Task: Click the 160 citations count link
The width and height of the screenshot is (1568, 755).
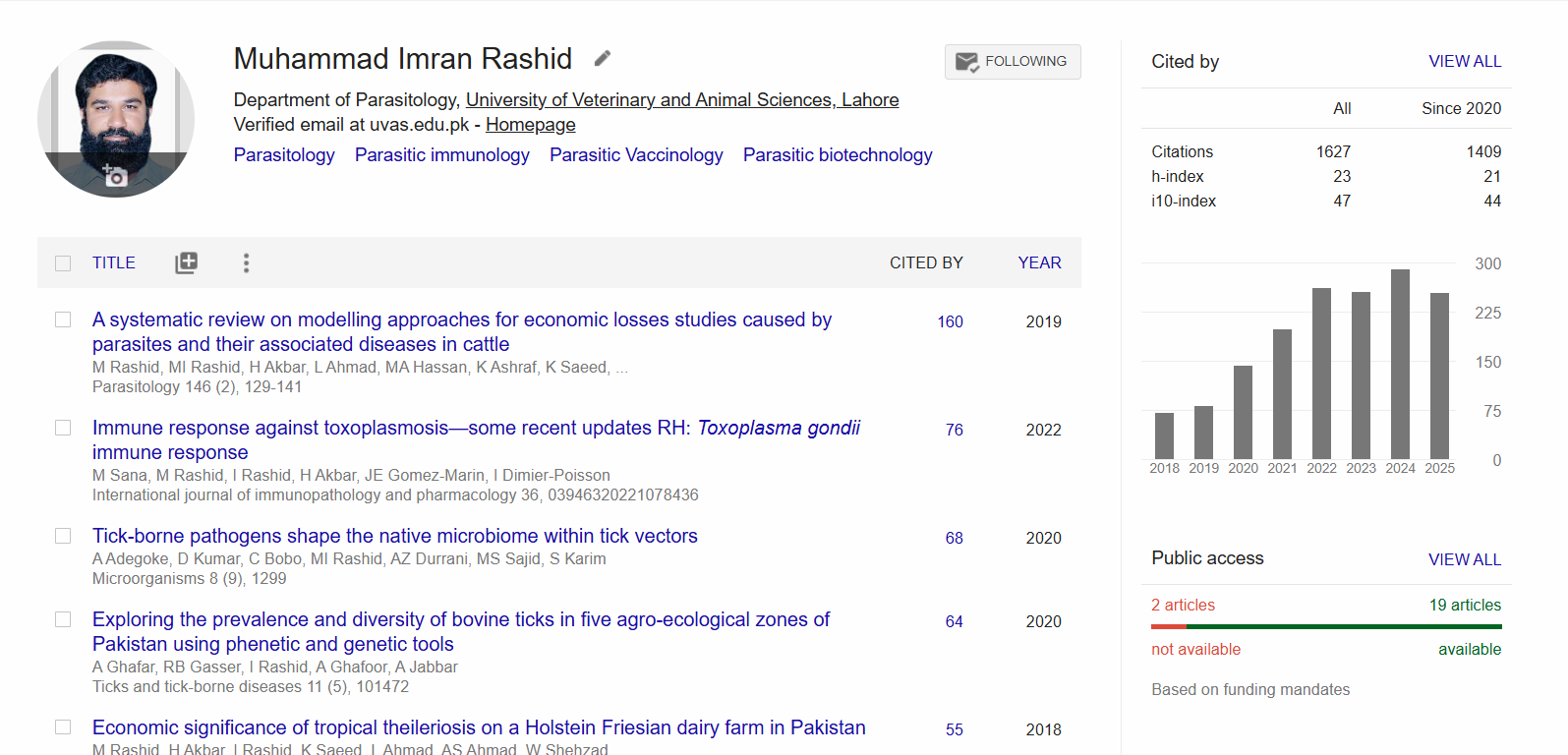Action: tap(950, 321)
